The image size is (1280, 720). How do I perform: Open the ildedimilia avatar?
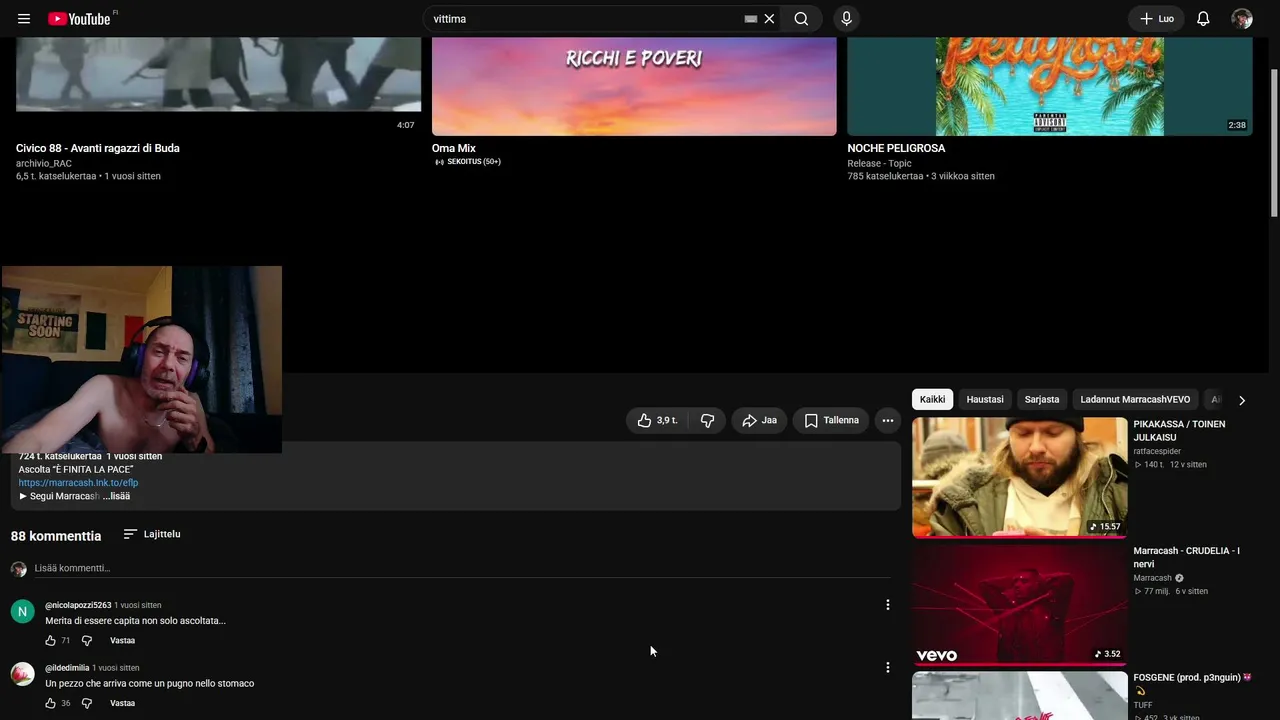coord(22,674)
